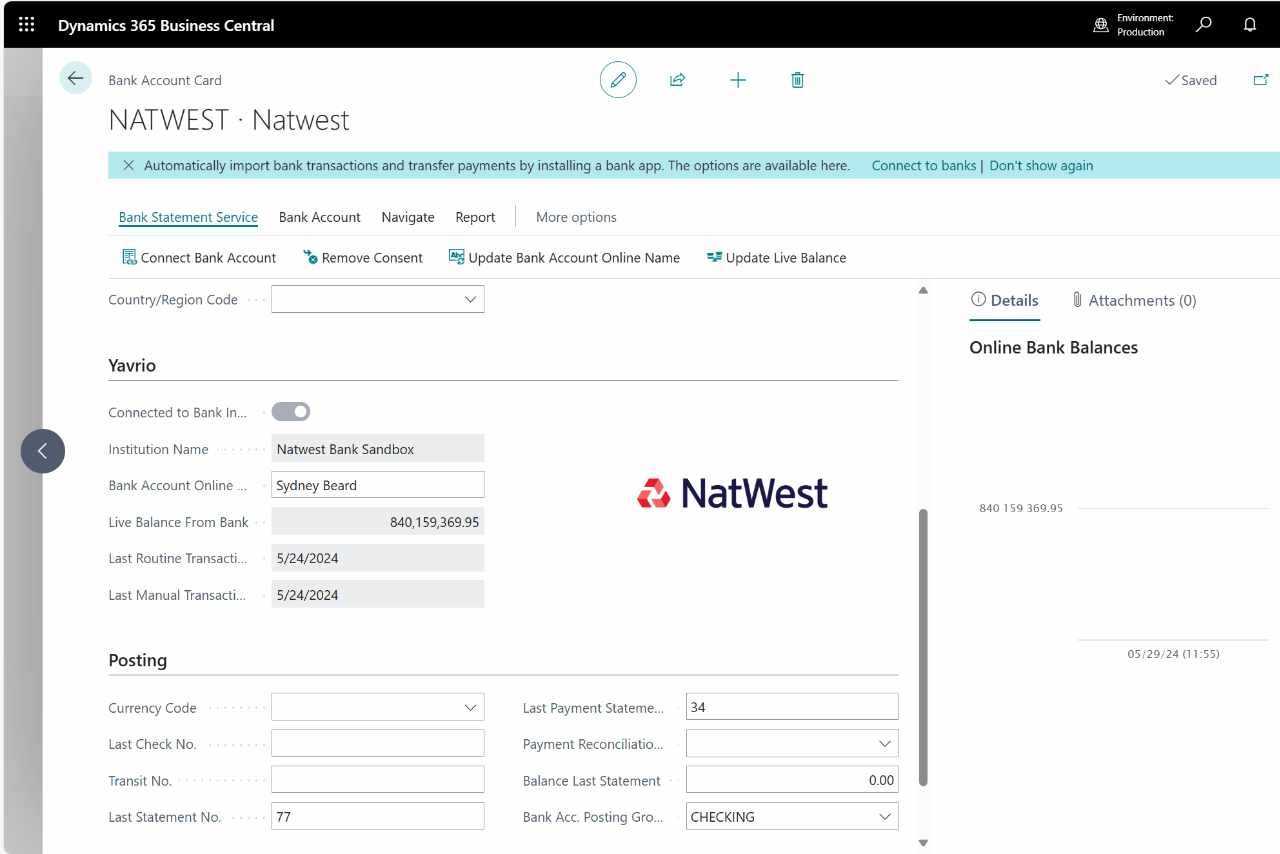1280x854 pixels.
Task: Click Balance Last Statement field
Action: point(792,780)
